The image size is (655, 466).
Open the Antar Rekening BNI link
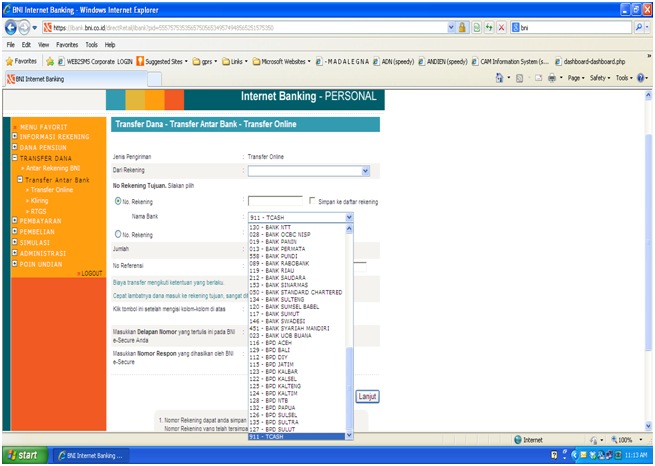click(51, 168)
